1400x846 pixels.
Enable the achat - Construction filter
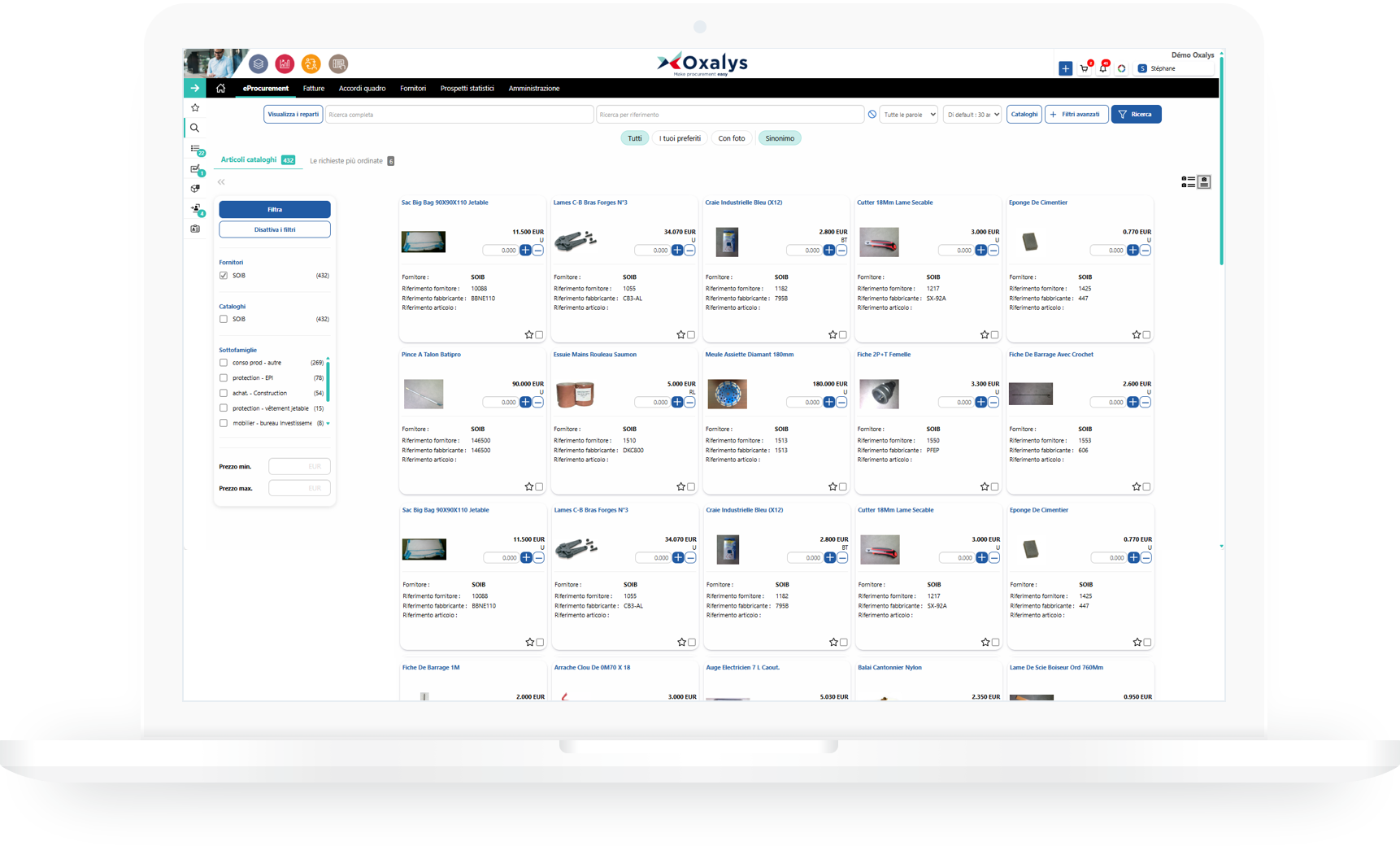(224, 393)
